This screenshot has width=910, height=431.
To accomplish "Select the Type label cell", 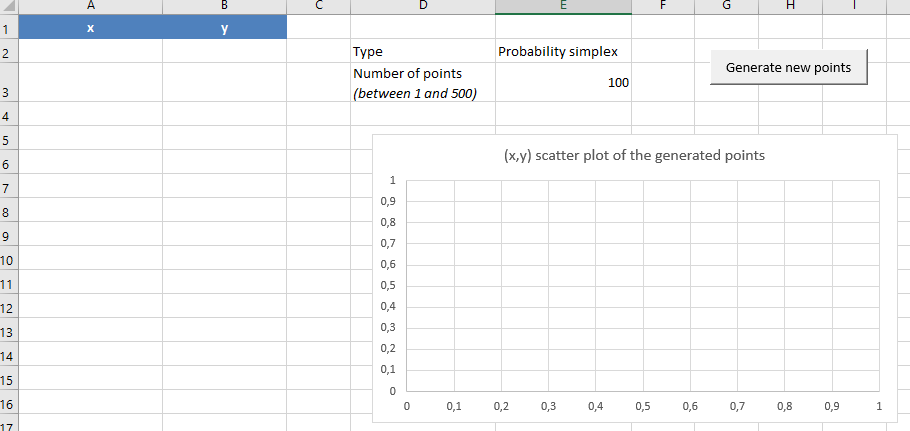I will point(422,51).
